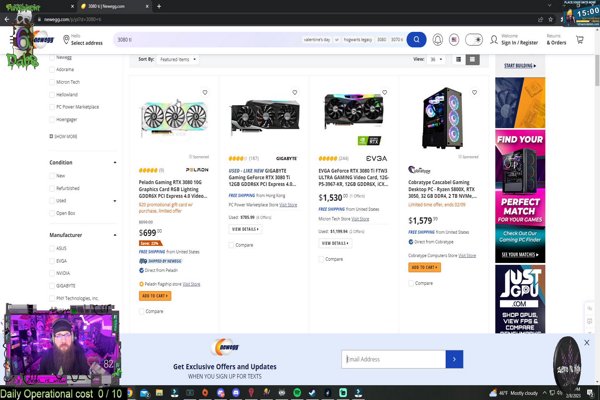Check the NVIDIA manufacturer filter
The image size is (600, 400).
click(52, 273)
